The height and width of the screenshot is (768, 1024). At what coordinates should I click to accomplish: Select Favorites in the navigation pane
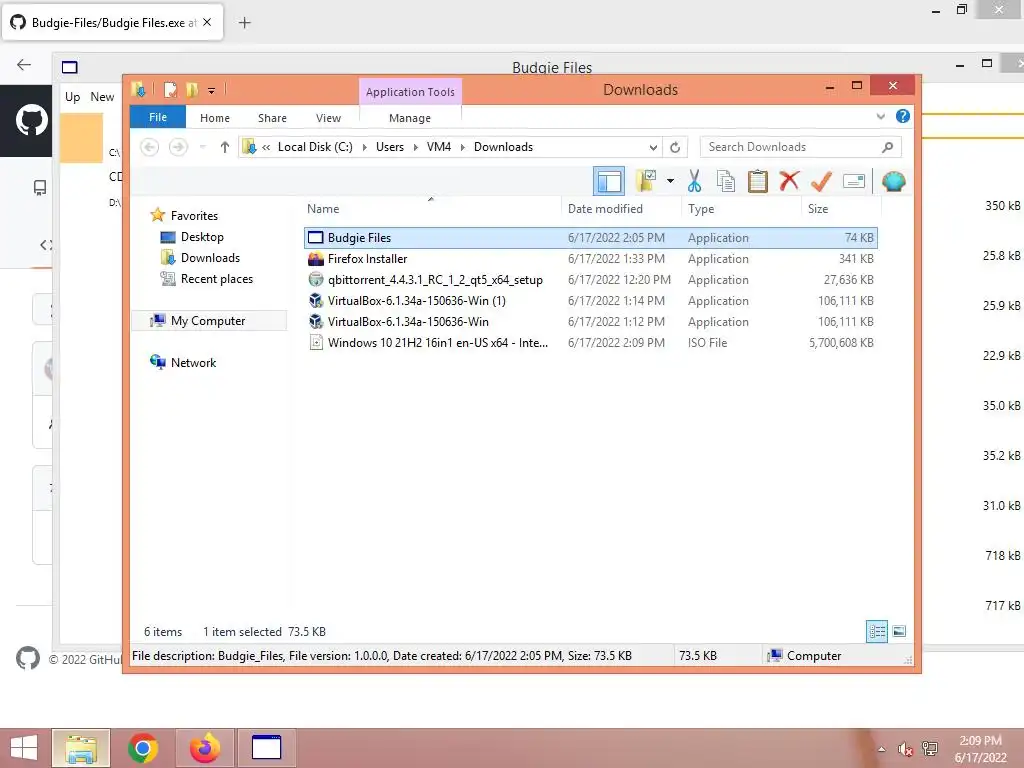194,216
